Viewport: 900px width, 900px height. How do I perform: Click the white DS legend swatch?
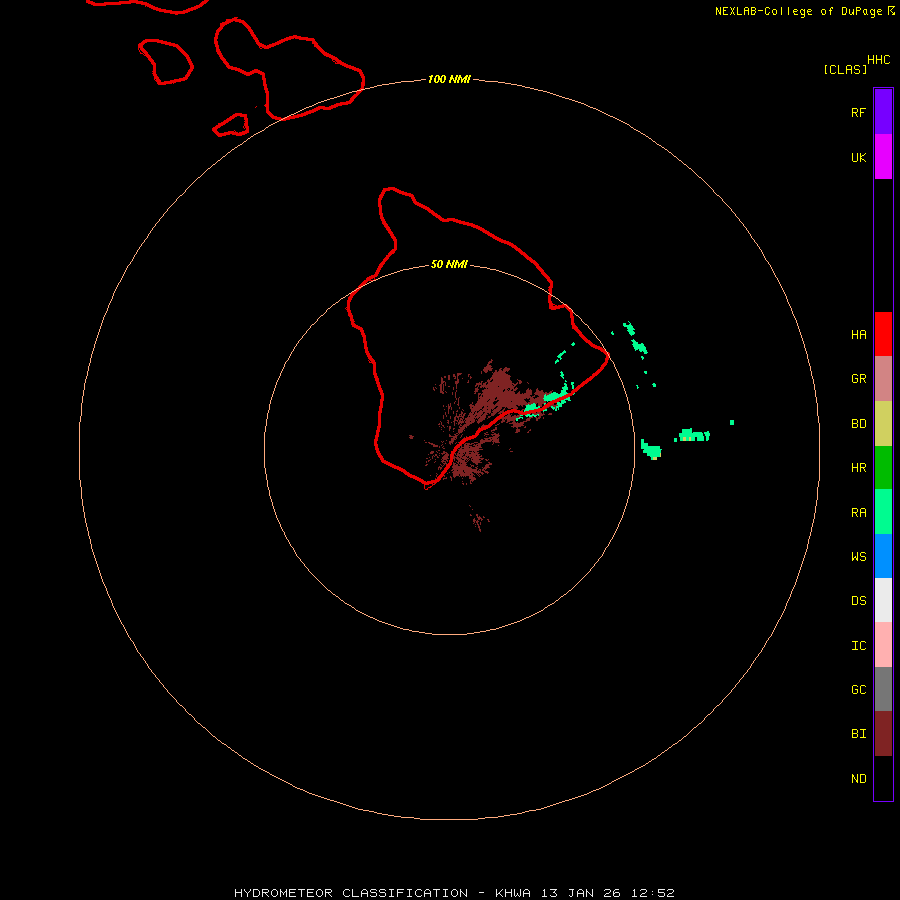coord(883,600)
